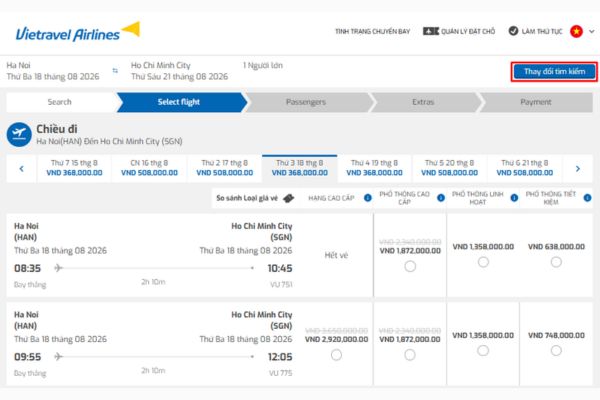The height and width of the screenshot is (400, 600).
Task: Click the swap route arrows icon
Action: coord(115,71)
